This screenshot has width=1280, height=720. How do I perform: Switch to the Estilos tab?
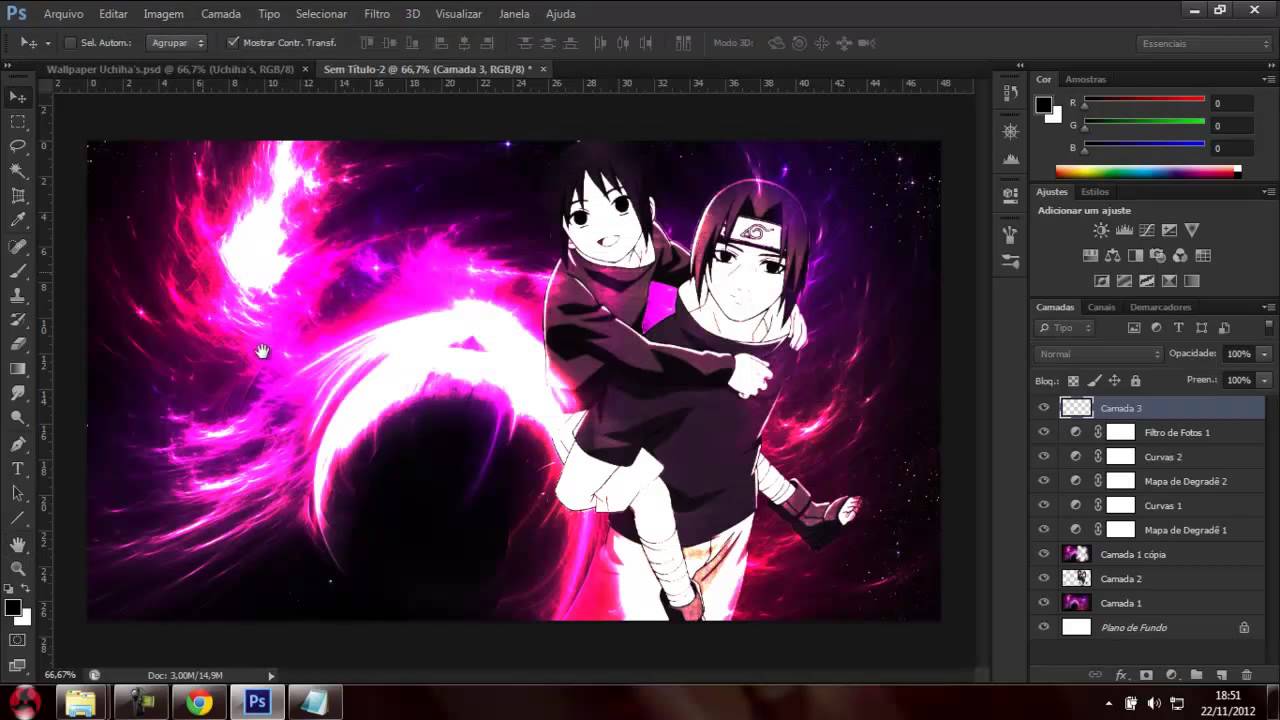click(1095, 191)
